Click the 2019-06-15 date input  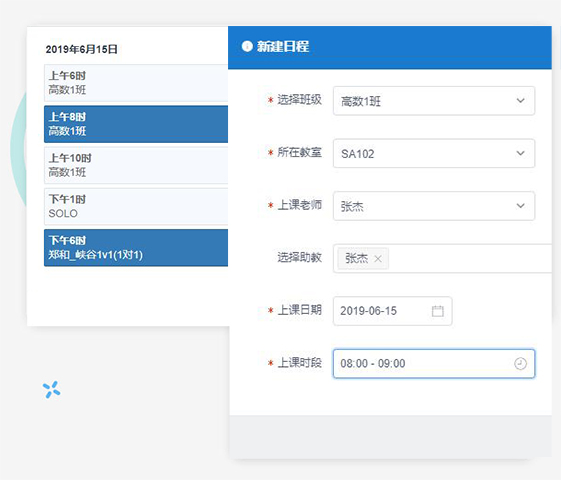[392, 311]
